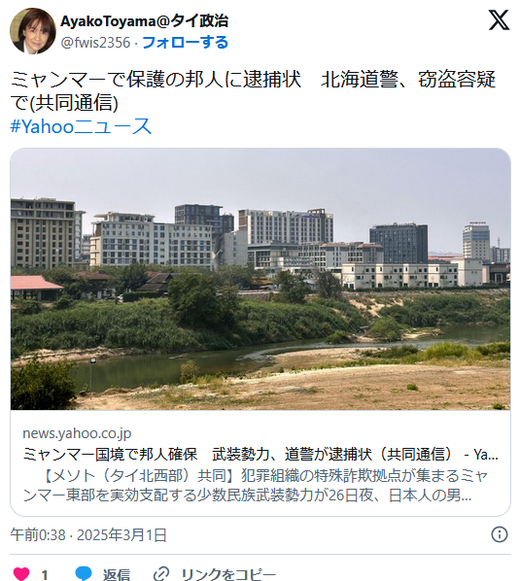Click the リンクをコピー copy link text
Image resolution: width=520 pixels, height=581 pixels.
click(x=228, y=574)
